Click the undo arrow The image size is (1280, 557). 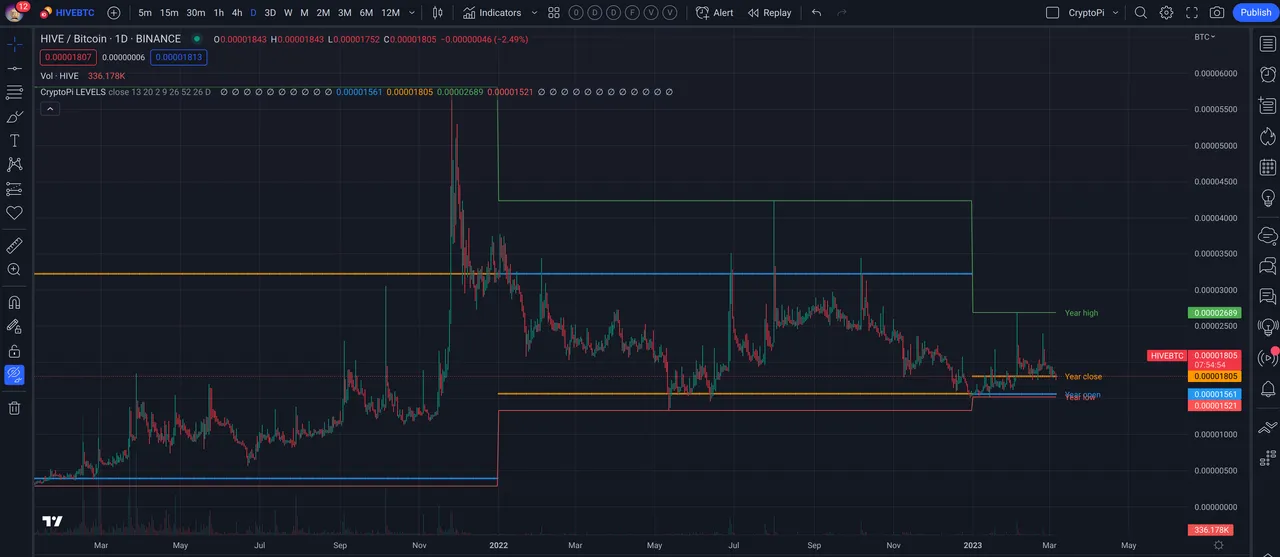click(x=816, y=13)
